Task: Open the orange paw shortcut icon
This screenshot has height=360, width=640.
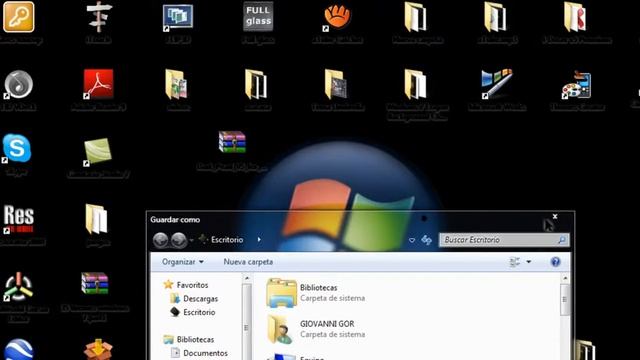Action: tap(337, 17)
